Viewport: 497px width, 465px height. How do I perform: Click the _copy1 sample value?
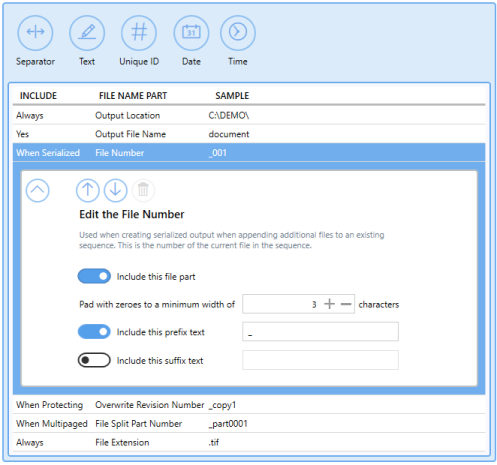coord(222,405)
